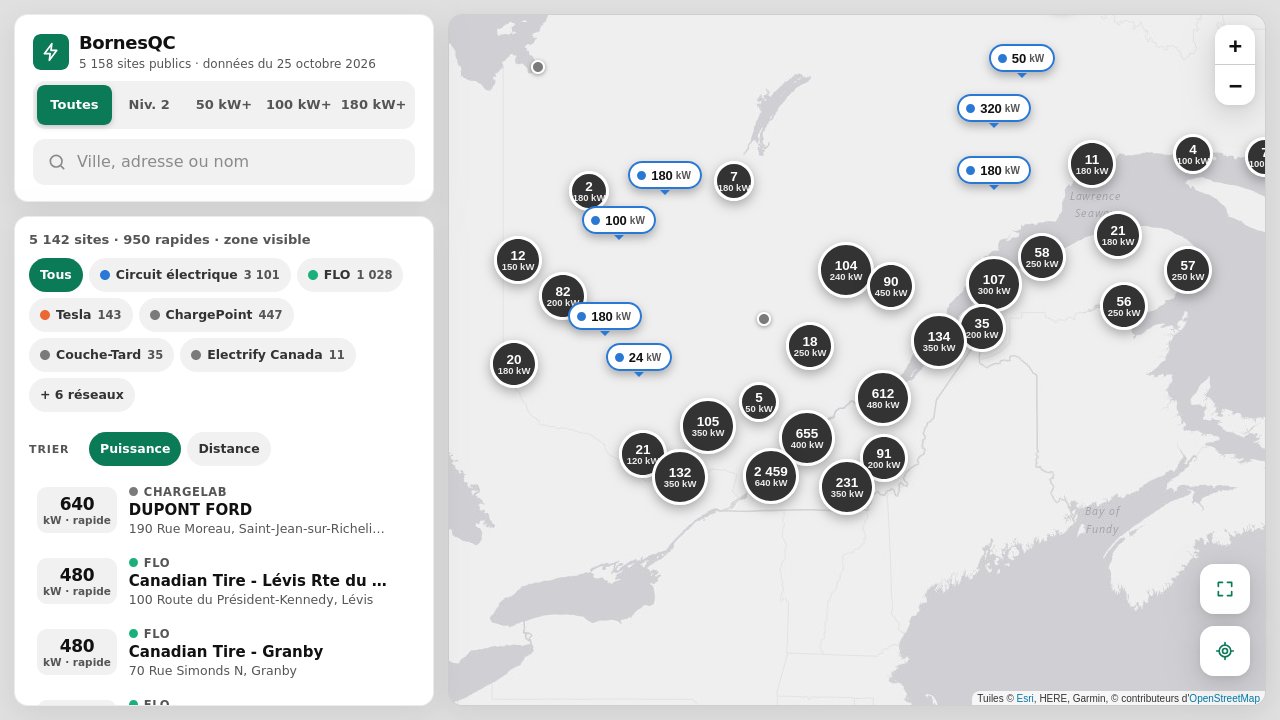The width and height of the screenshot is (1280, 720).
Task: Open the 104 sites cluster marker
Action: pos(846,270)
